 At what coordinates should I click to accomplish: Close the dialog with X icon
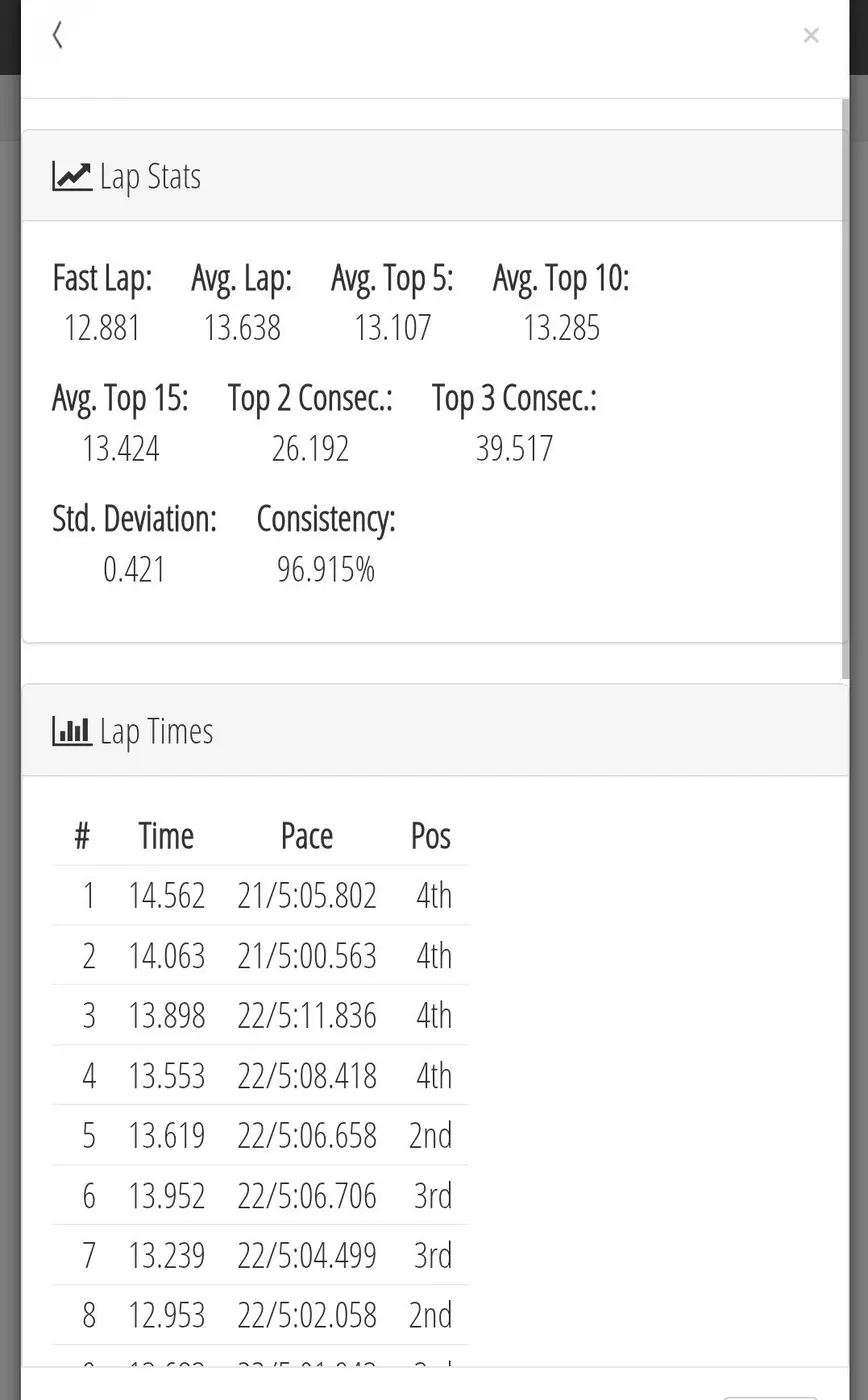[x=811, y=36]
